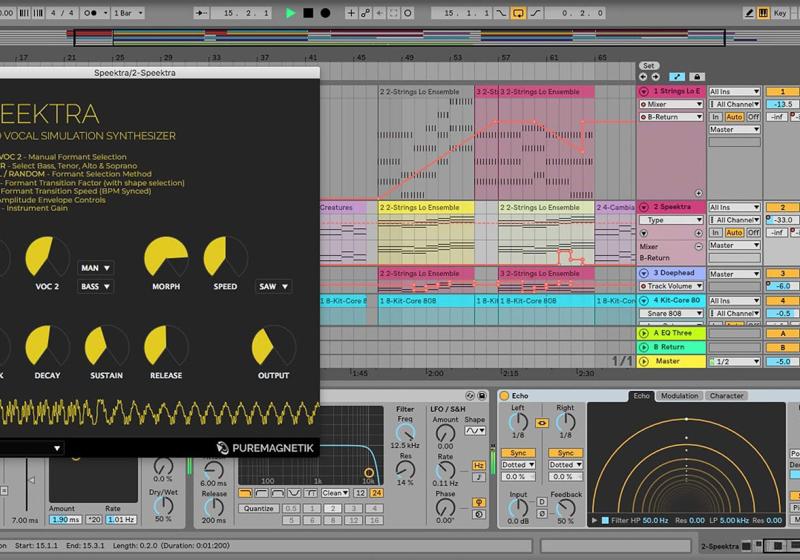Toggle the Automation Mode button beside lock
800x560 pixels.
coord(678,77)
